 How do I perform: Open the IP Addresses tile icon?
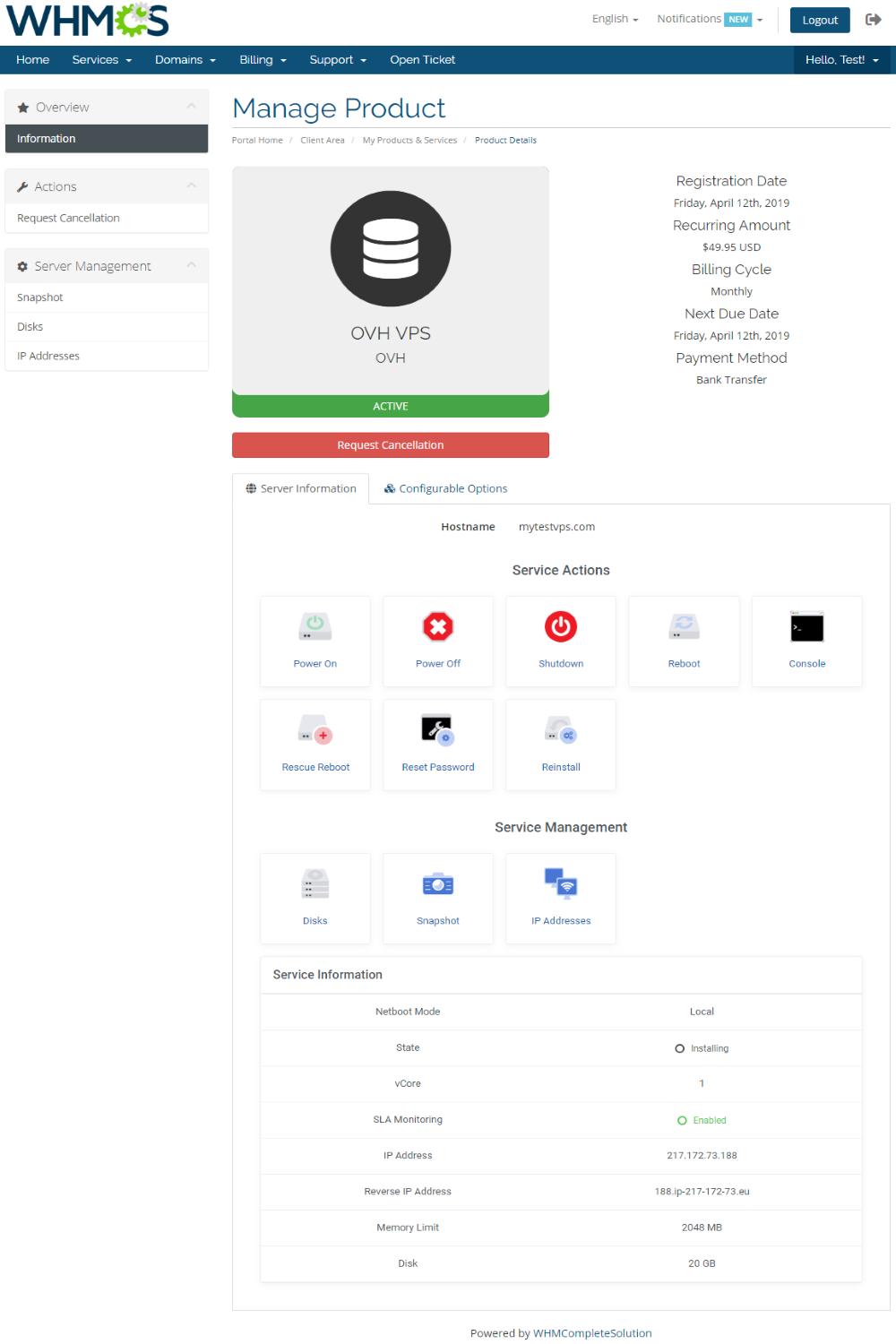coord(561,883)
